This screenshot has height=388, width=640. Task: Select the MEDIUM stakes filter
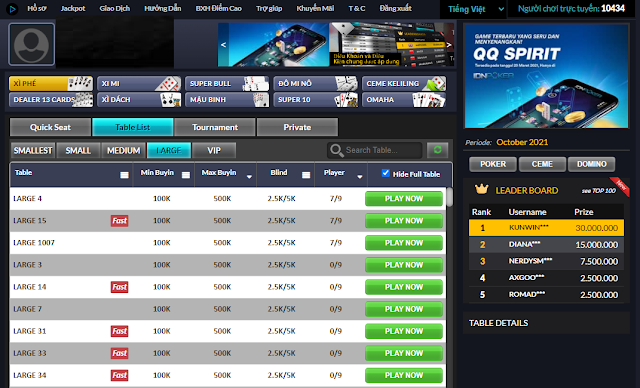pyautogui.click(x=124, y=151)
